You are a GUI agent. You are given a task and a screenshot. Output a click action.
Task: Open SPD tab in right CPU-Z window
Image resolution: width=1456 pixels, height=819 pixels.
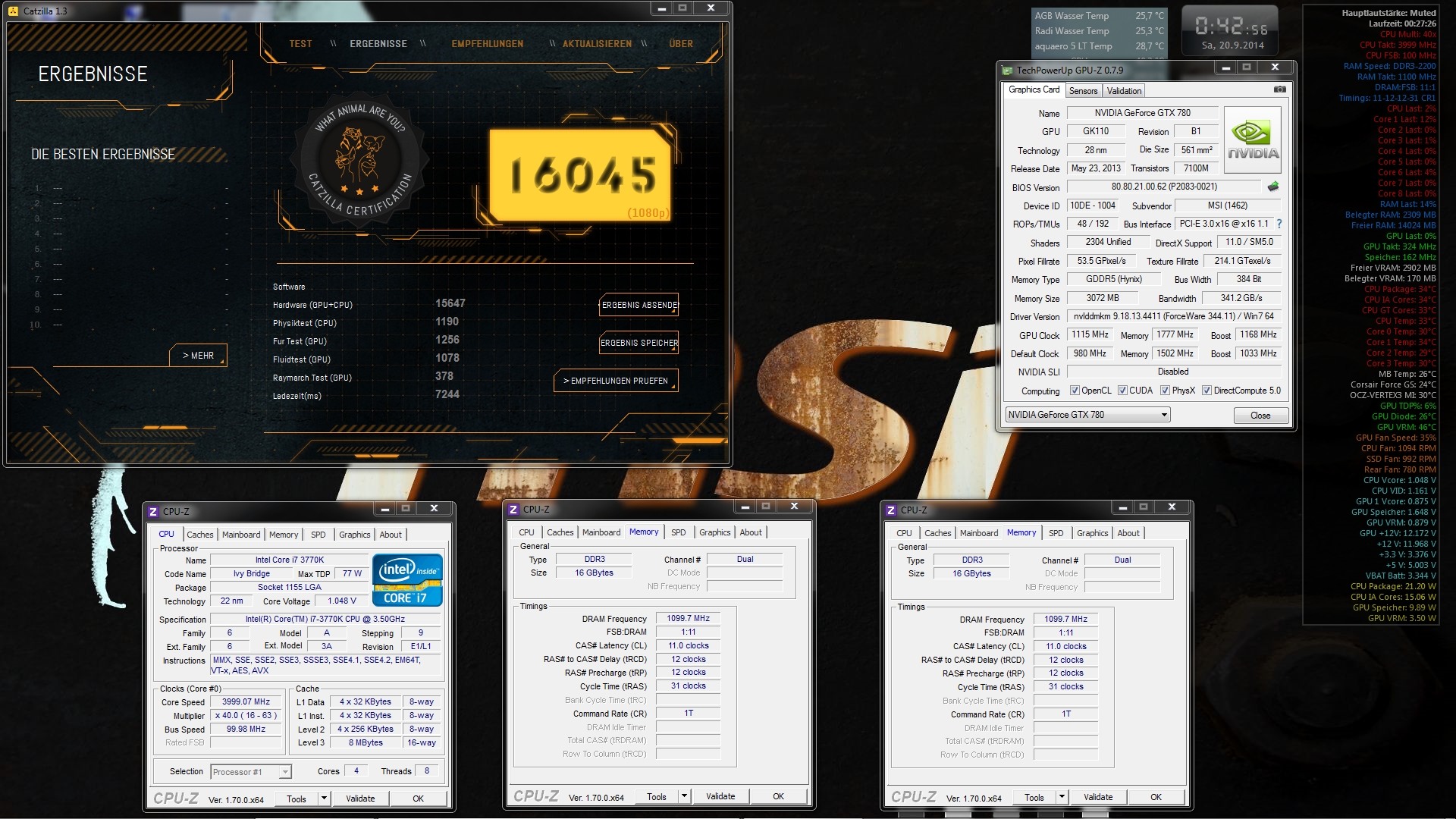pos(1056,533)
